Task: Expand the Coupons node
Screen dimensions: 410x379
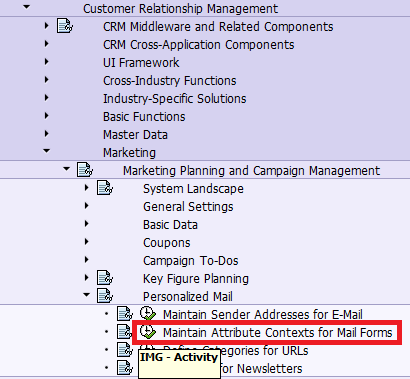Action: point(87,242)
